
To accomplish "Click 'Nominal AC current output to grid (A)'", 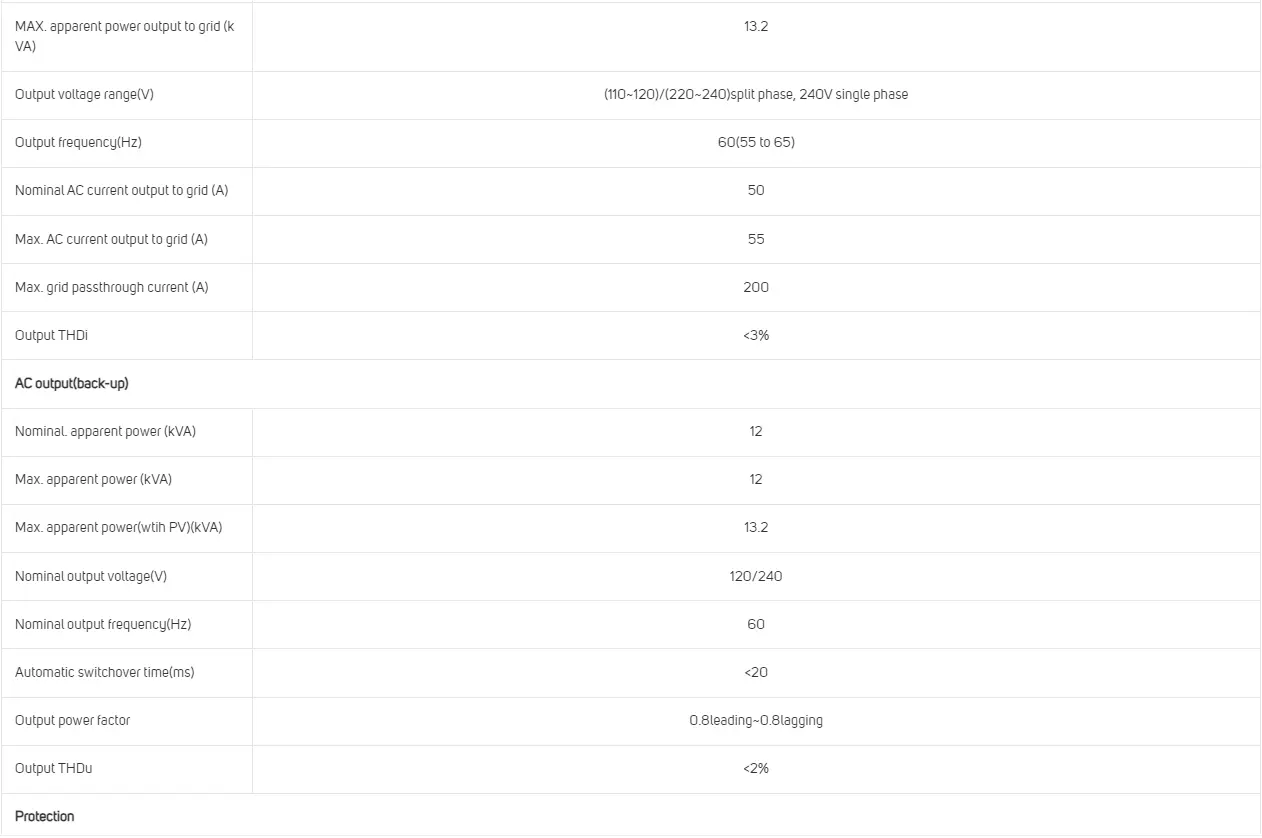I will point(121,190).
